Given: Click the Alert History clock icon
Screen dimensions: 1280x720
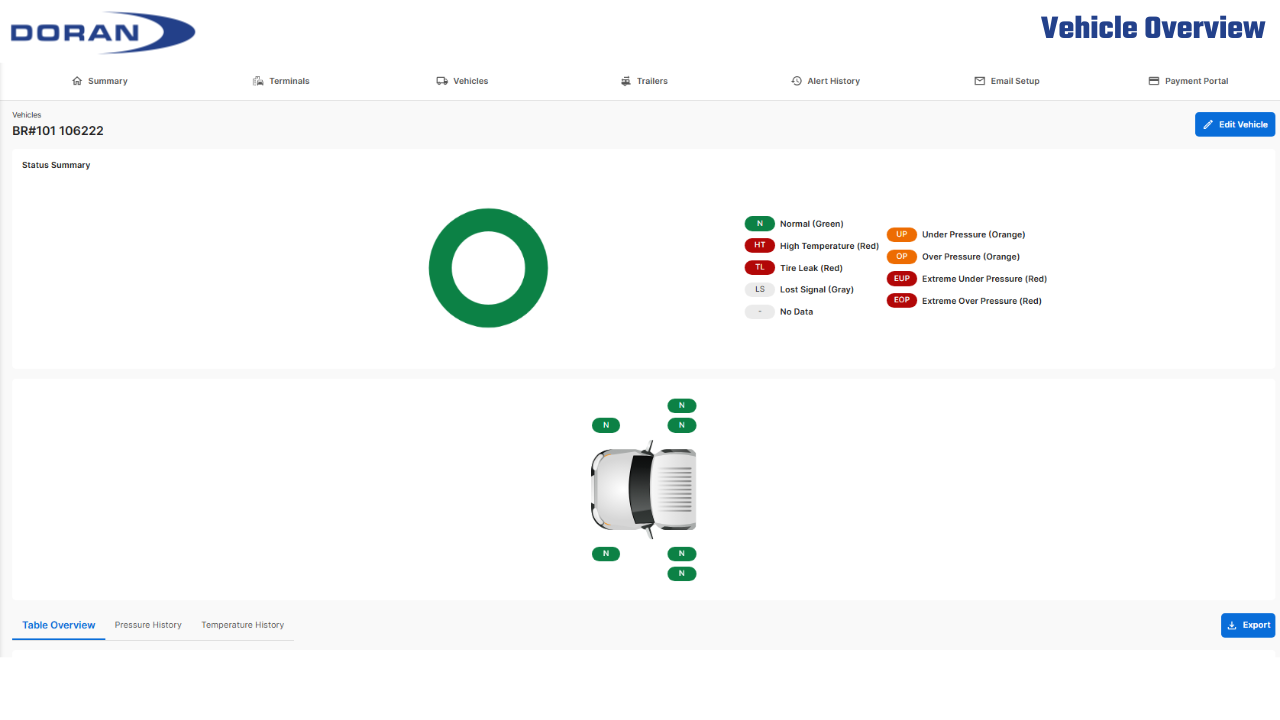Looking at the screenshot, I should point(797,81).
